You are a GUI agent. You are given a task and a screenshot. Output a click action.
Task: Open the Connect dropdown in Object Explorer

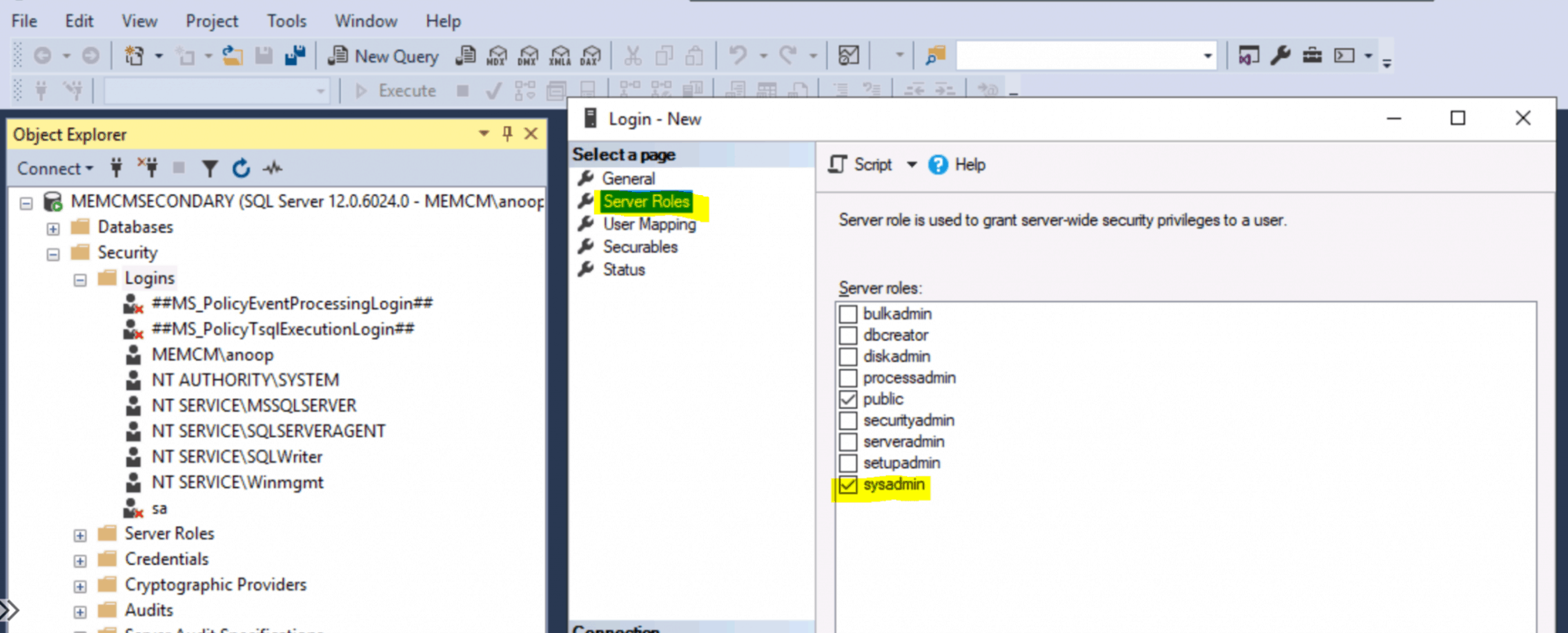tap(55, 168)
